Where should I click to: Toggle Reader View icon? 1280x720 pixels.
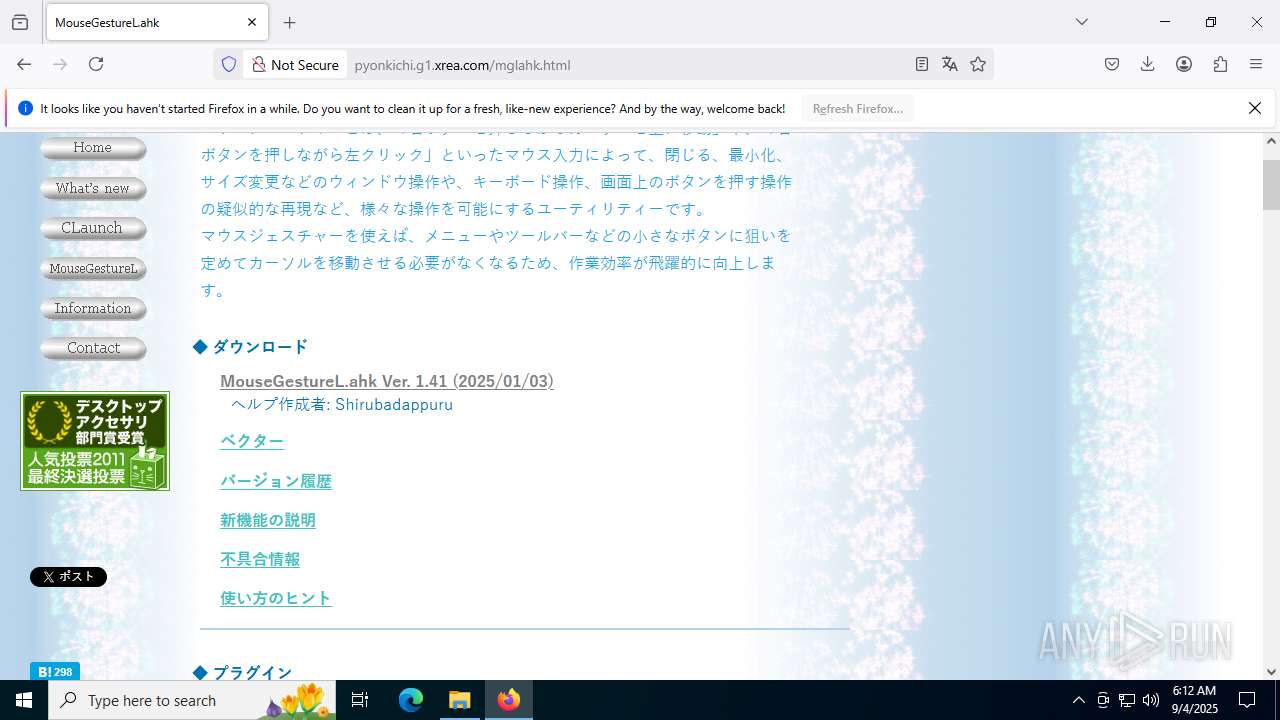coord(922,64)
